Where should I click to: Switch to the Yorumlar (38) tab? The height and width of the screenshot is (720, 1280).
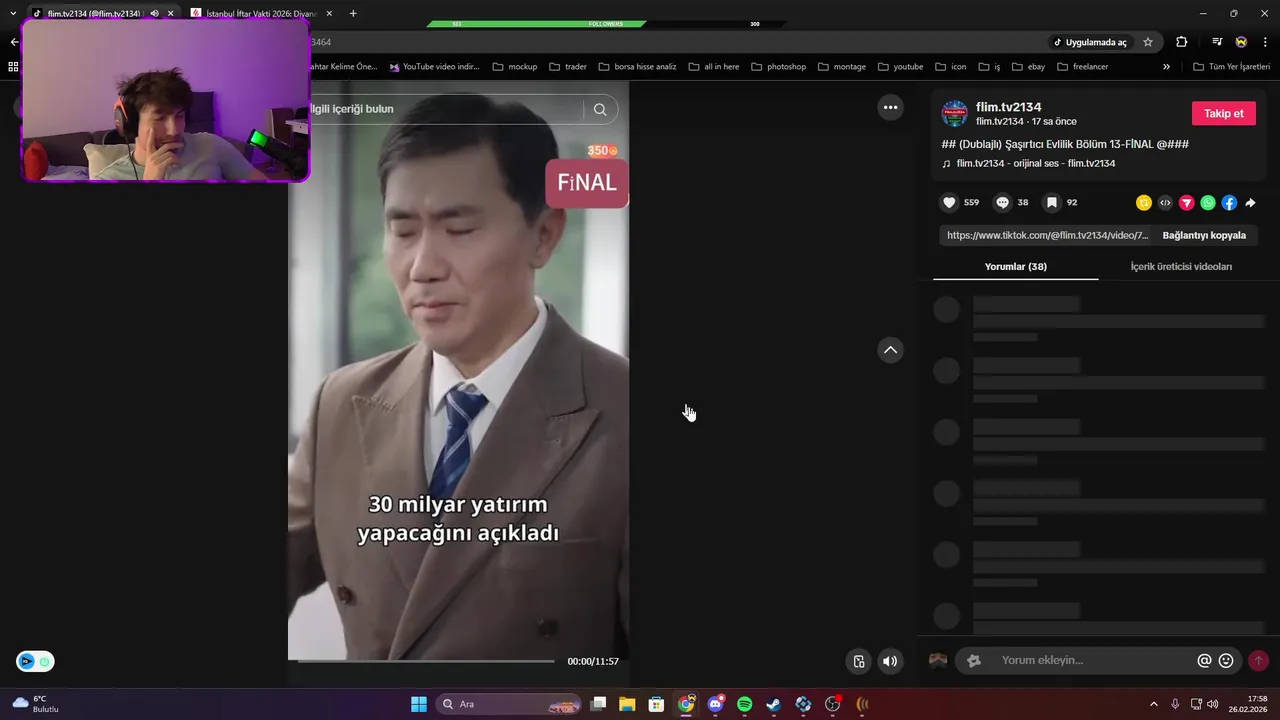(1015, 267)
